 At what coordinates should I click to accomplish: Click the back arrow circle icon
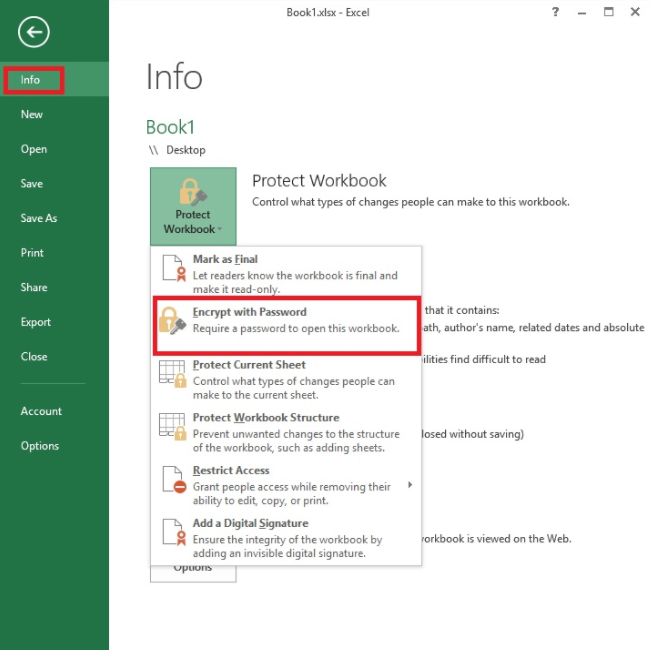33,33
